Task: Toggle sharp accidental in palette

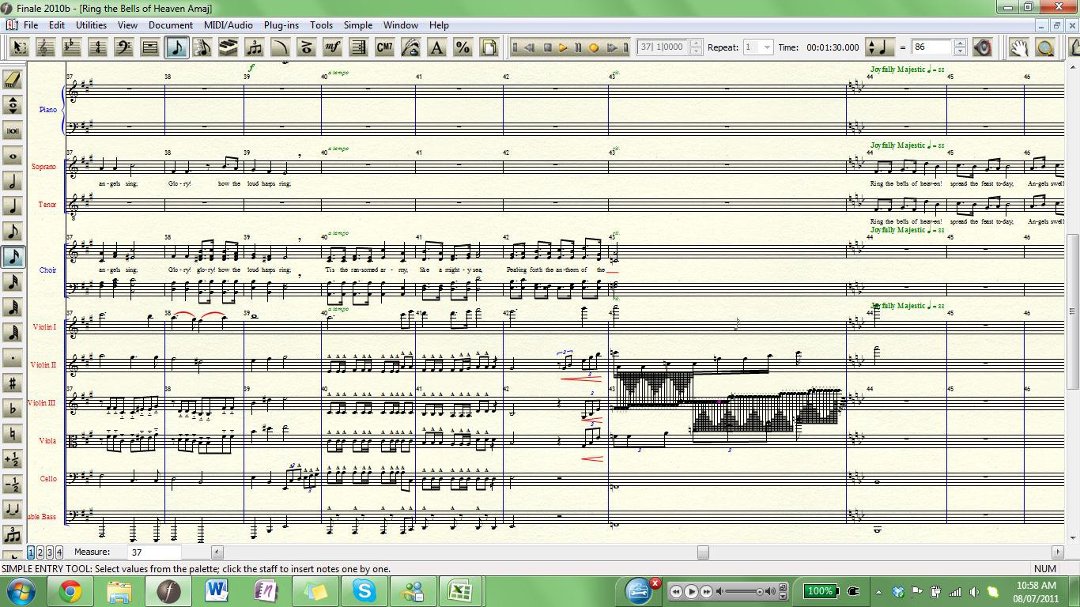Action: pos(12,383)
